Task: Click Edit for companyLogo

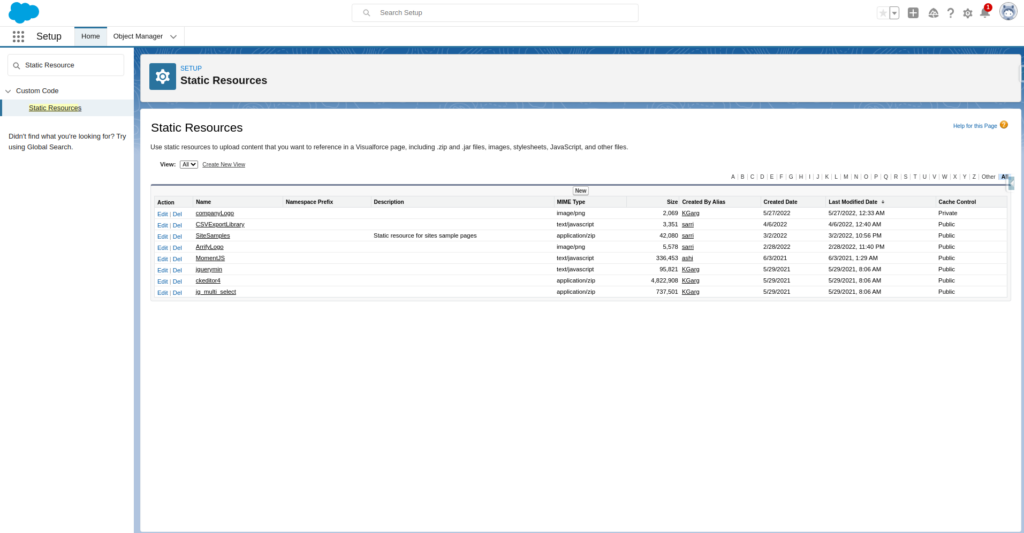Action: 162,214
